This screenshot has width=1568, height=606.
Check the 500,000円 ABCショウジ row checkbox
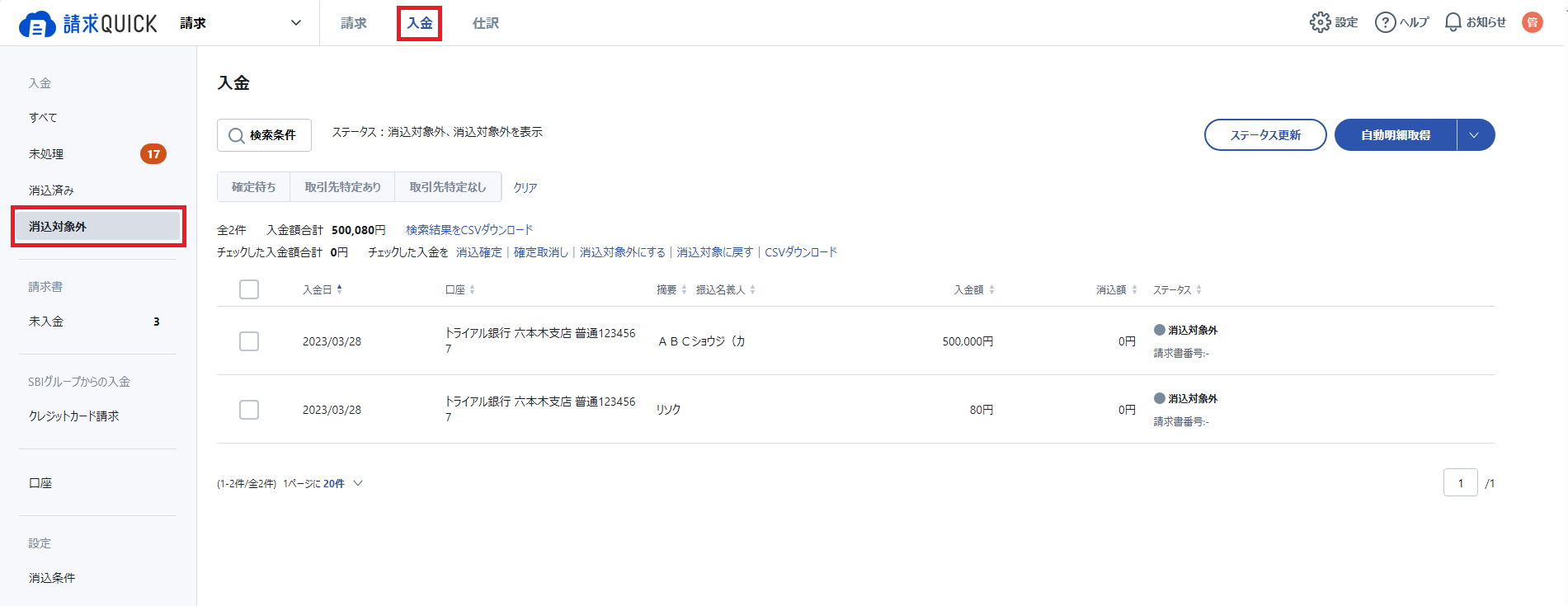click(249, 341)
